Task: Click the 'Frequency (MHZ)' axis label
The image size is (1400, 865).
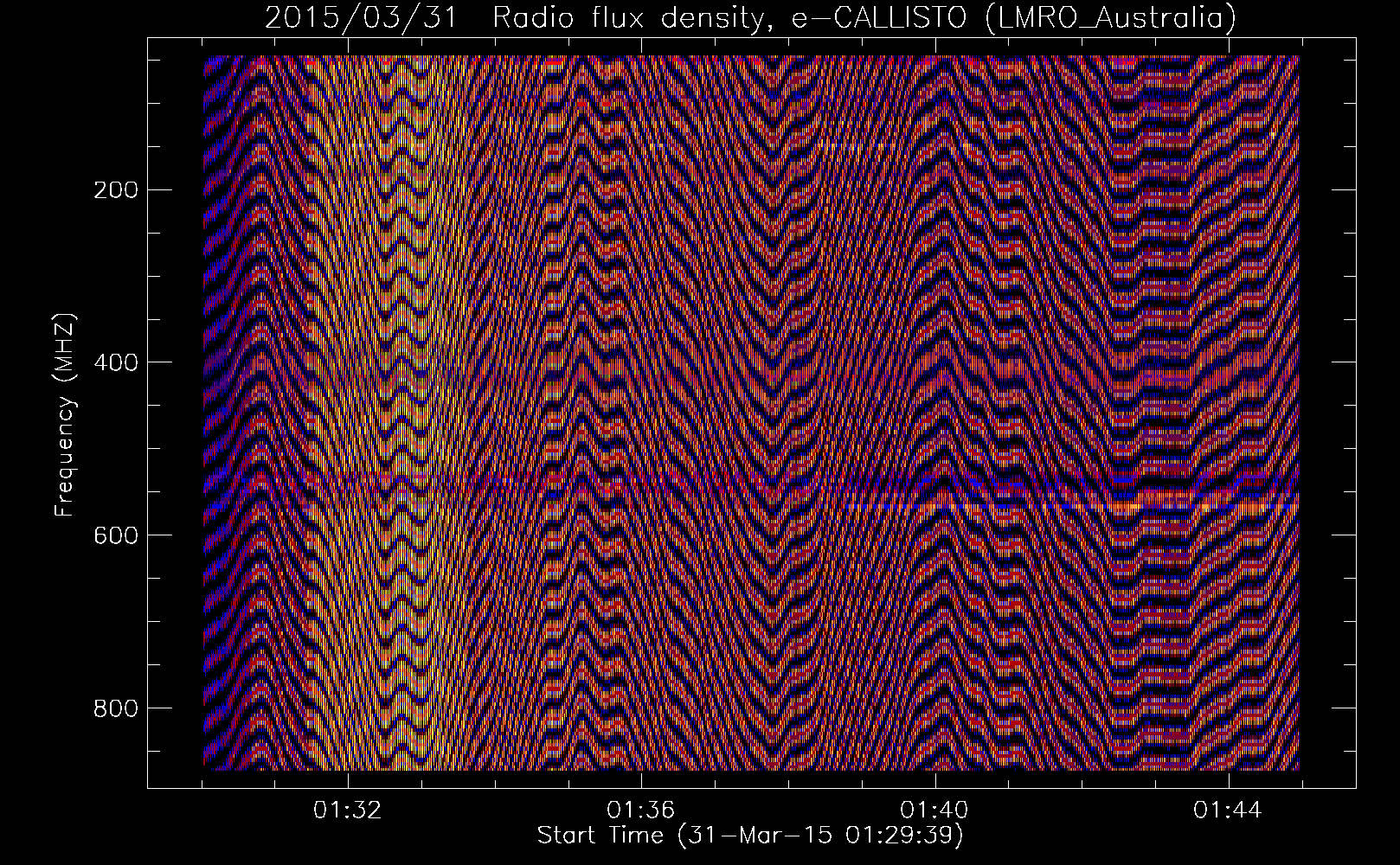Action: (x=65, y=414)
